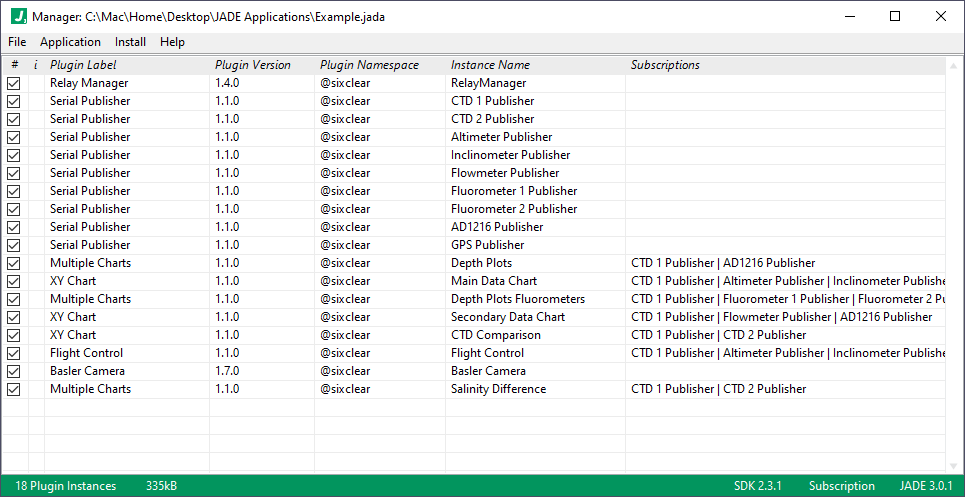Click Subscription in the status bar
This screenshot has height=497, width=965.
click(841, 486)
